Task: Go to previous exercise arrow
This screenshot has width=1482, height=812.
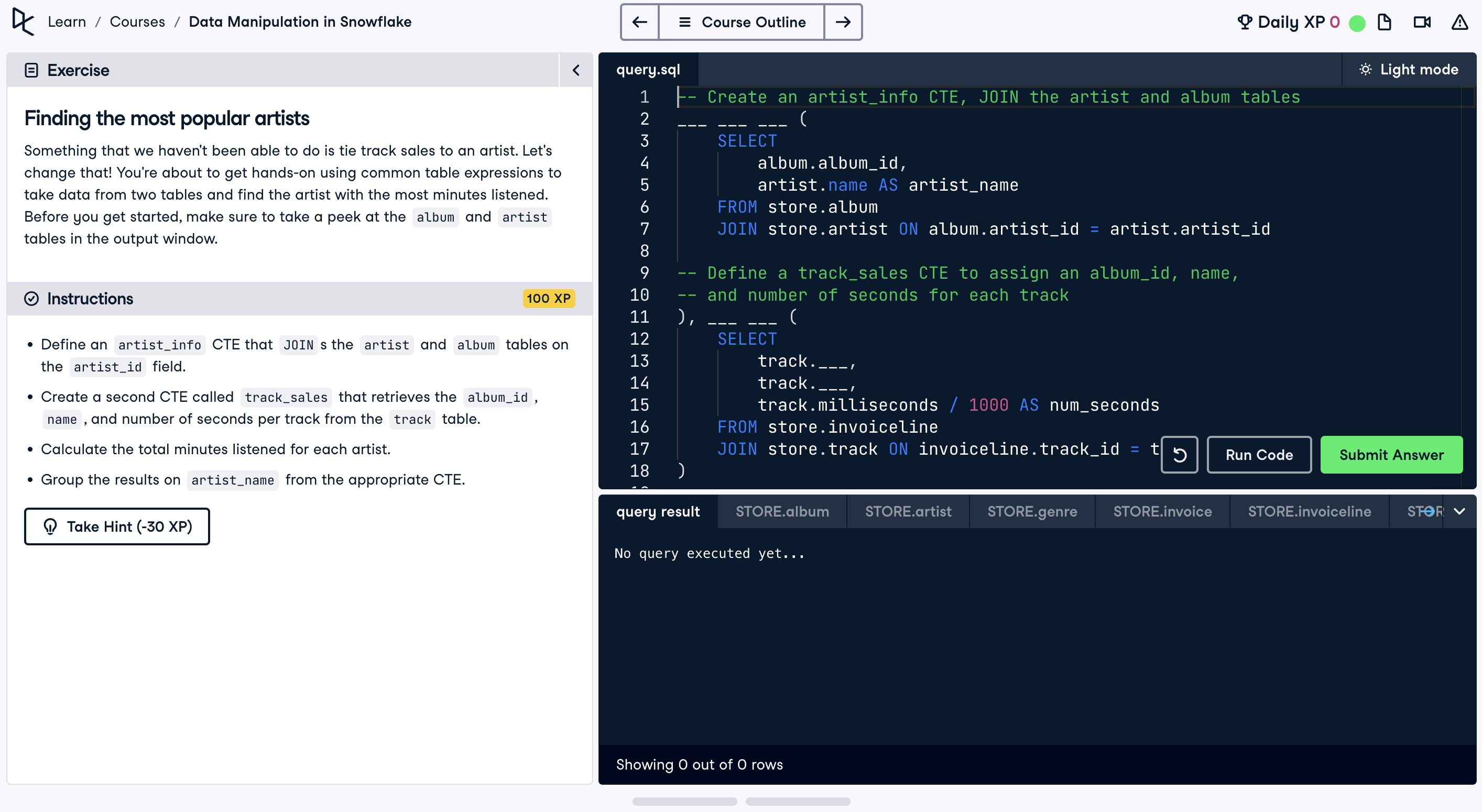Action: [x=639, y=22]
